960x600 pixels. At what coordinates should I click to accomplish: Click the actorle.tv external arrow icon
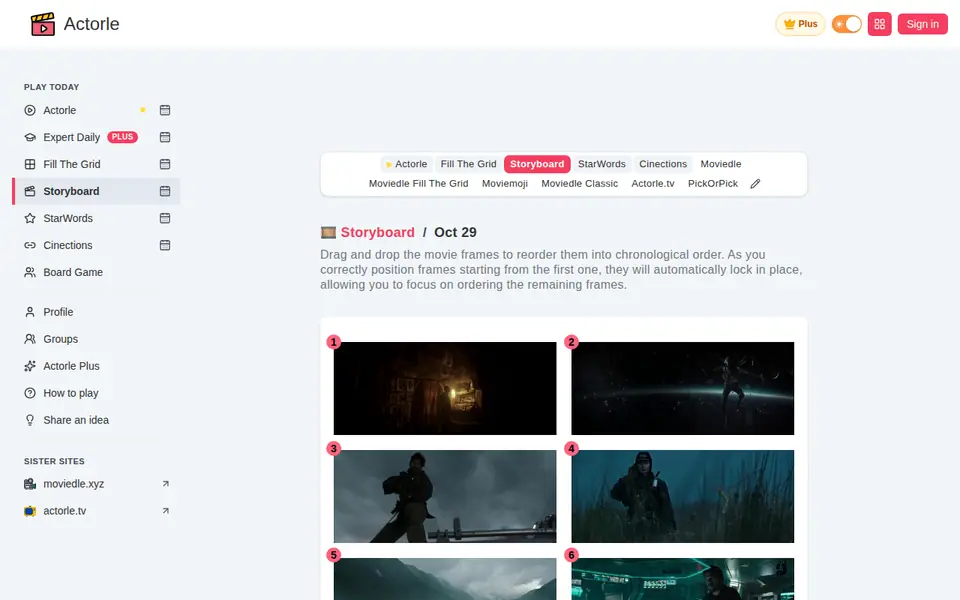point(165,511)
